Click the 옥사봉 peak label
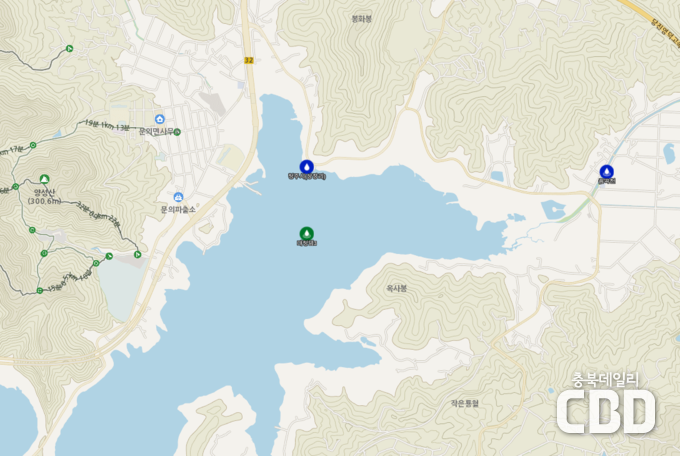 tap(397, 288)
